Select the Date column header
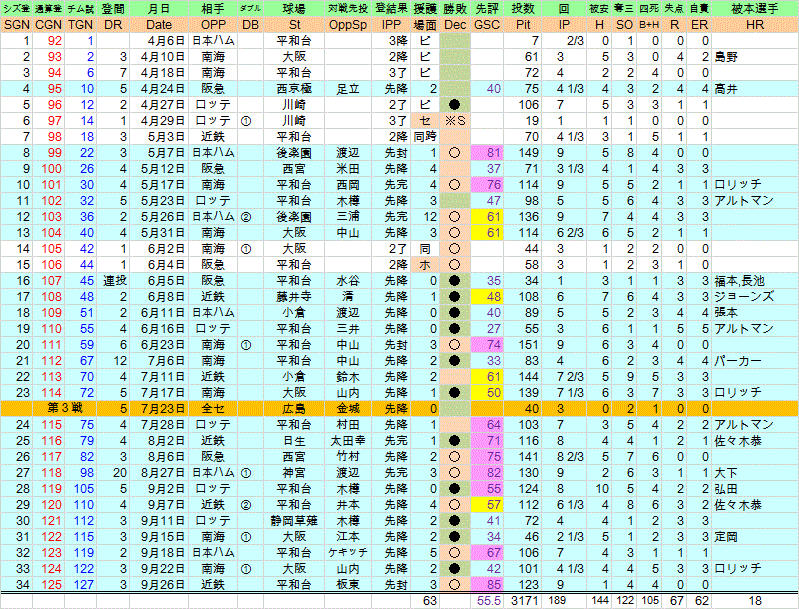Viewport: 799px width, 609px height. [159, 24]
